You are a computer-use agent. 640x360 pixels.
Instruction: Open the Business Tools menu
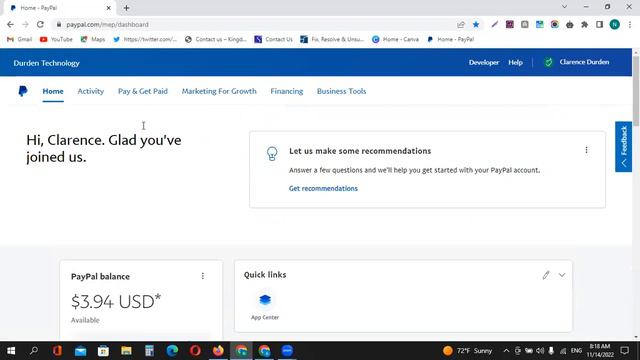(342, 91)
